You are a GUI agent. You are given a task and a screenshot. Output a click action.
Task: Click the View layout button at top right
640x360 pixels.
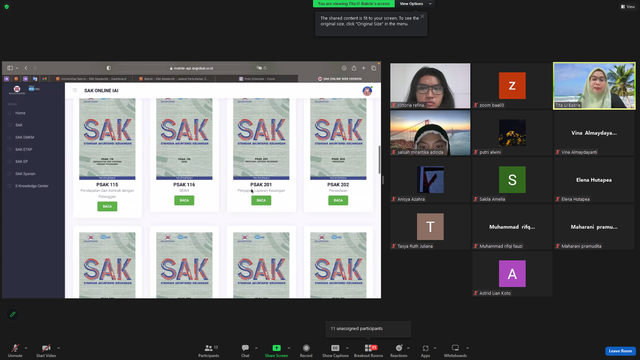(x=628, y=7)
